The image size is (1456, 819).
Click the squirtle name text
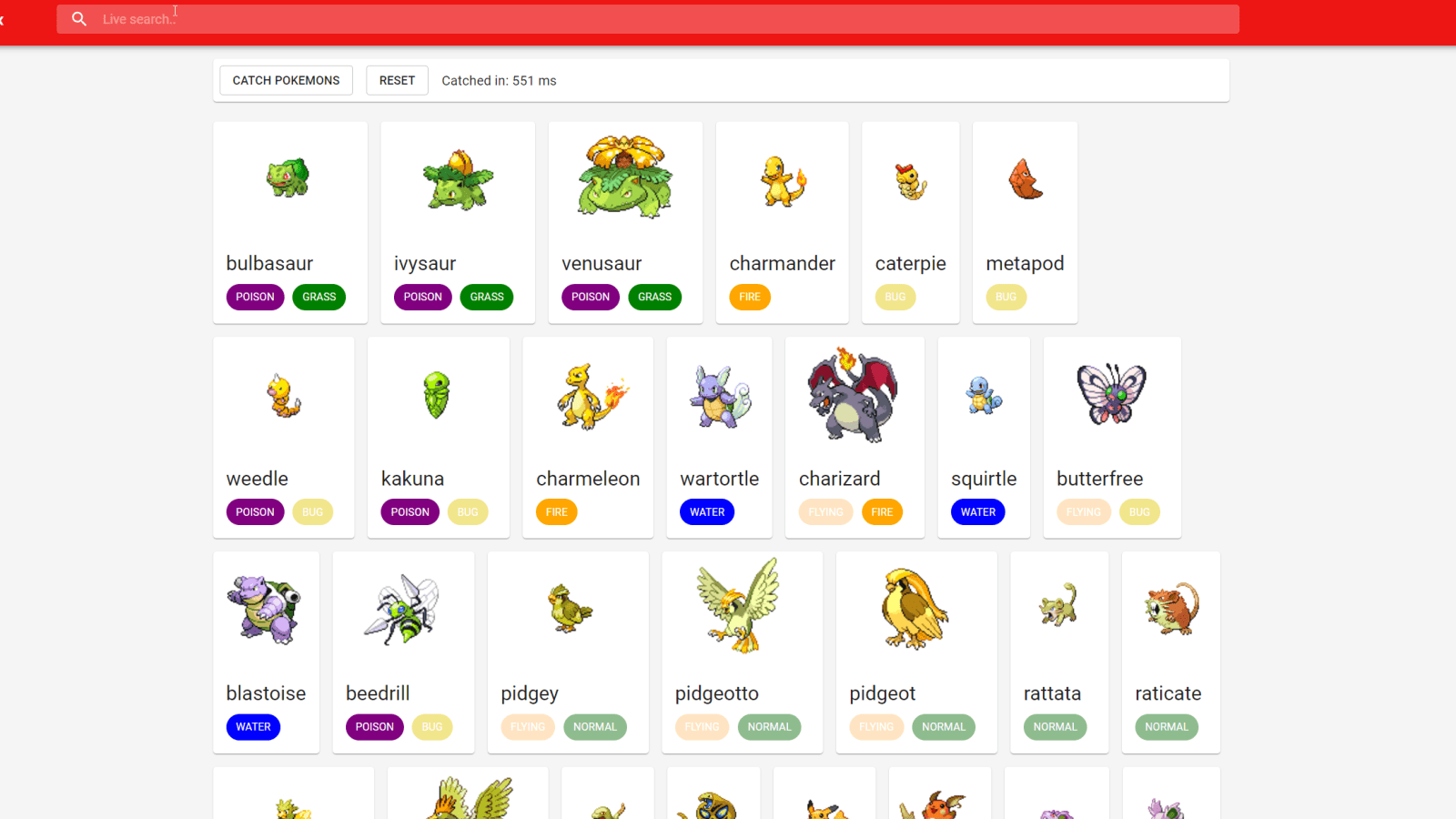click(984, 479)
